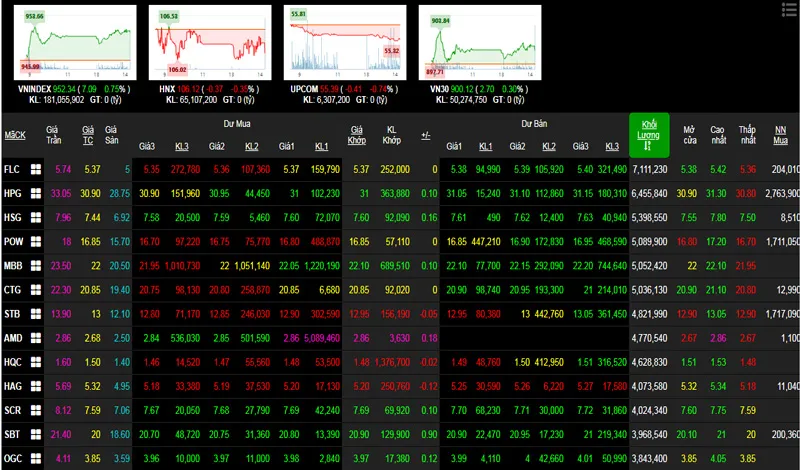This screenshot has height=470, width=800.
Task: Click FLC total volume 7,111,230
Action: [649, 169]
